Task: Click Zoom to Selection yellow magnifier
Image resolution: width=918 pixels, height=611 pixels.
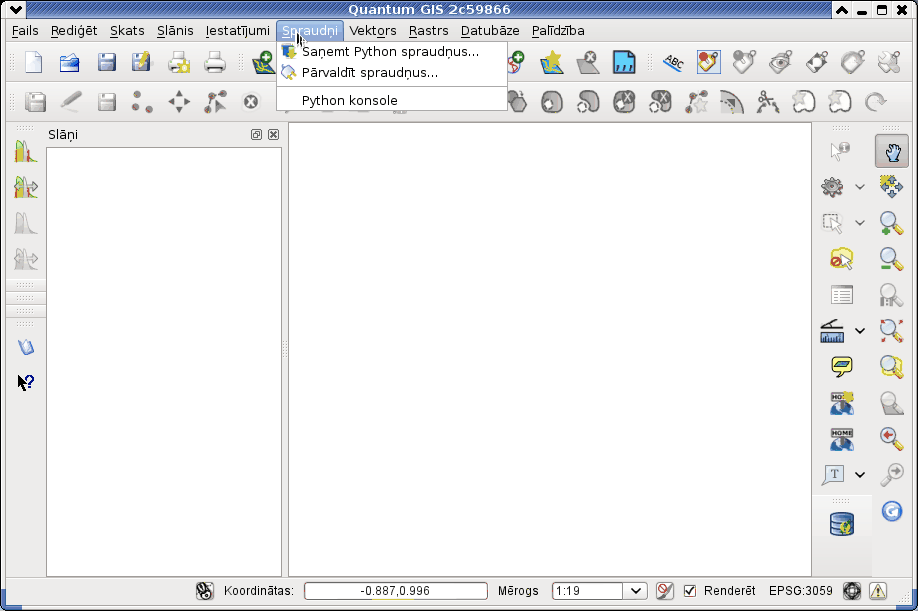Action: pyautogui.click(x=892, y=367)
